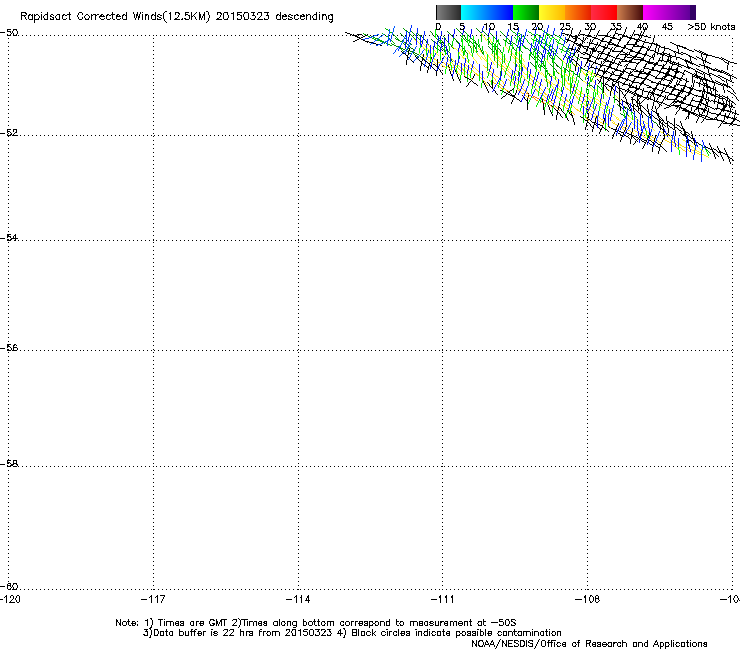The height and width of the screenshot is (650, 740).
Task: Click the yellow 20-25 knots color swatch
Action: [552, 12]
